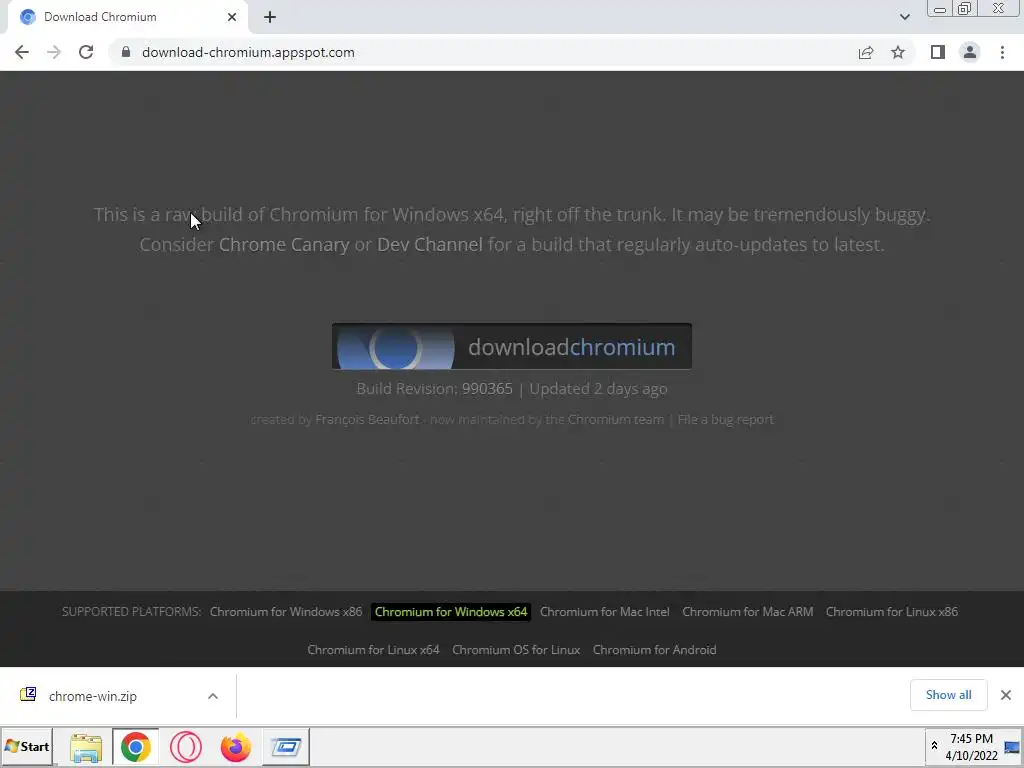This screenshot has width=1024, height=768.
Task: Close the downloads bar
Action: click(1006, 695)
